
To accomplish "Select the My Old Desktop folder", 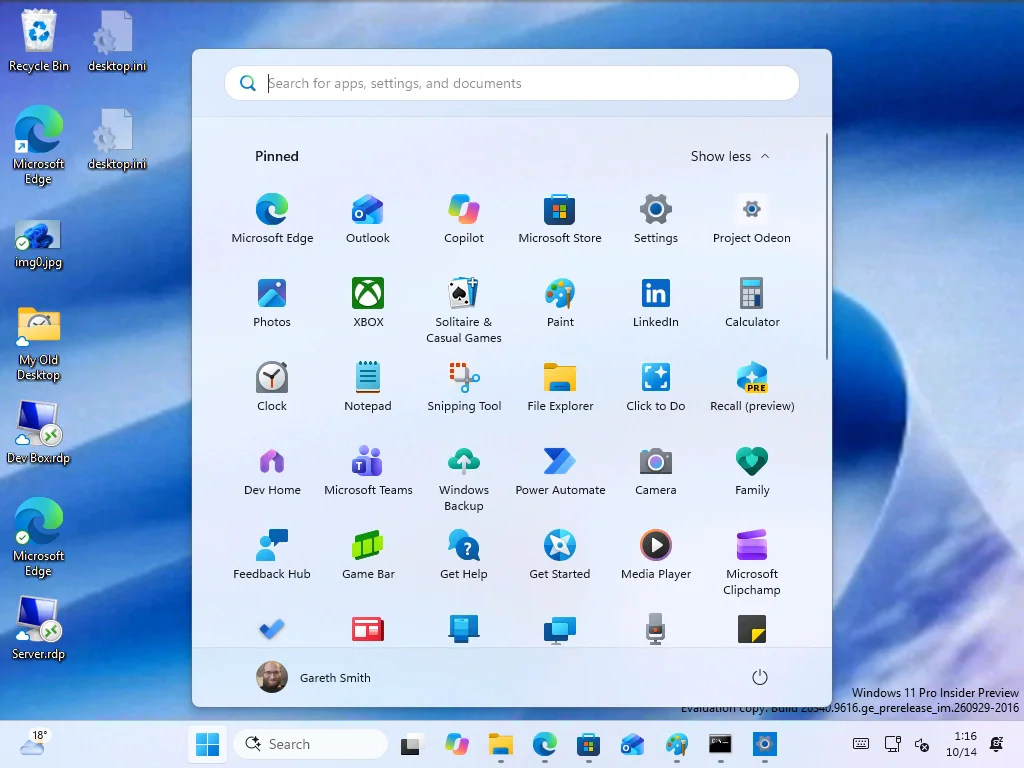I will coord(39,344).
